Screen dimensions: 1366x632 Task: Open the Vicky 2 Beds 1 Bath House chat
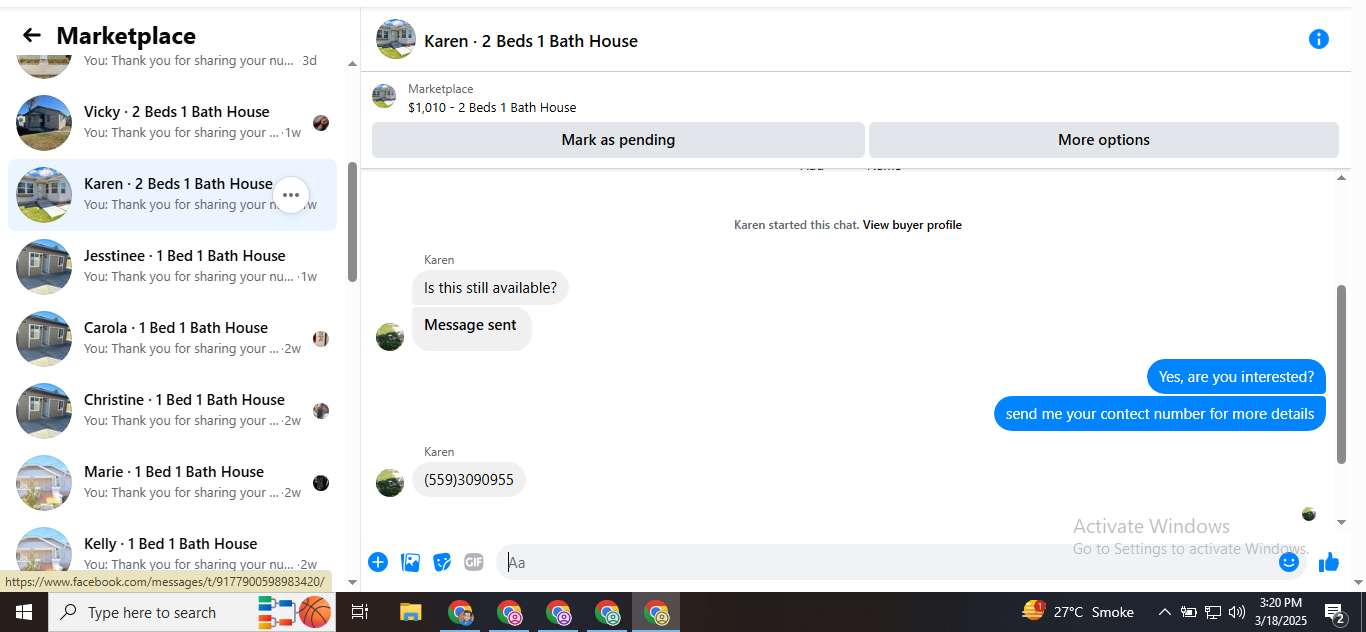172,123
